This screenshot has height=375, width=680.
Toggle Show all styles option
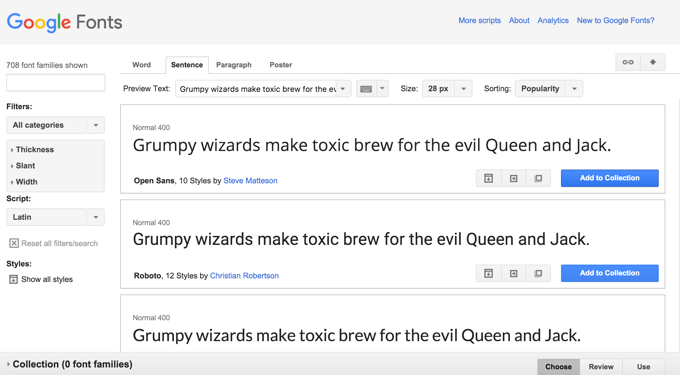click(x=41, y=279)
